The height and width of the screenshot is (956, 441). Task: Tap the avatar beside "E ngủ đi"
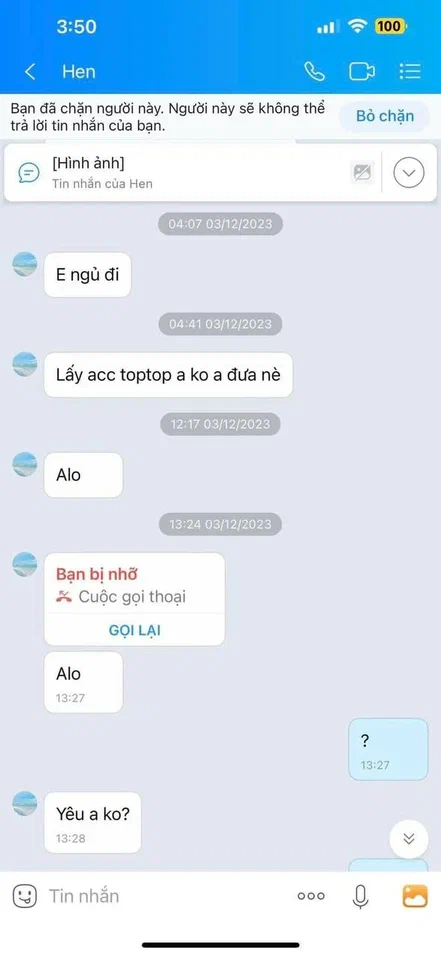tap(25, 264)
